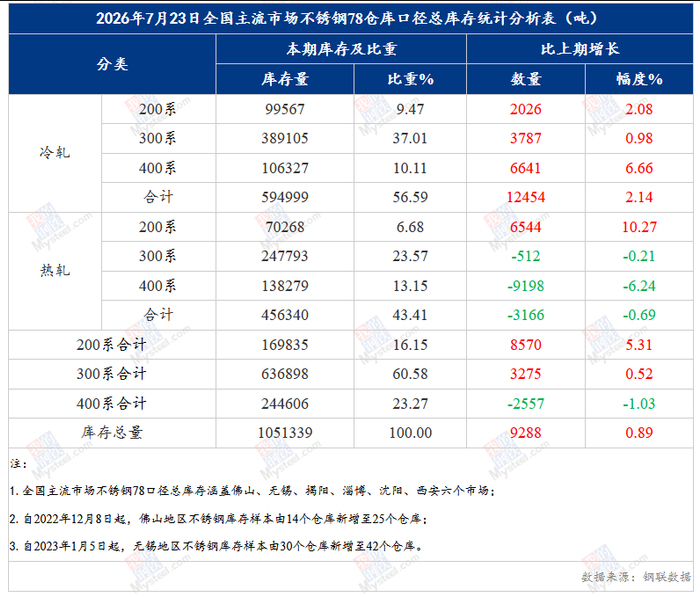The height and width of the screenshot is (597, 700).
Task: Click the 10.27 percentage cell
Action: click(x=639, y=227)
